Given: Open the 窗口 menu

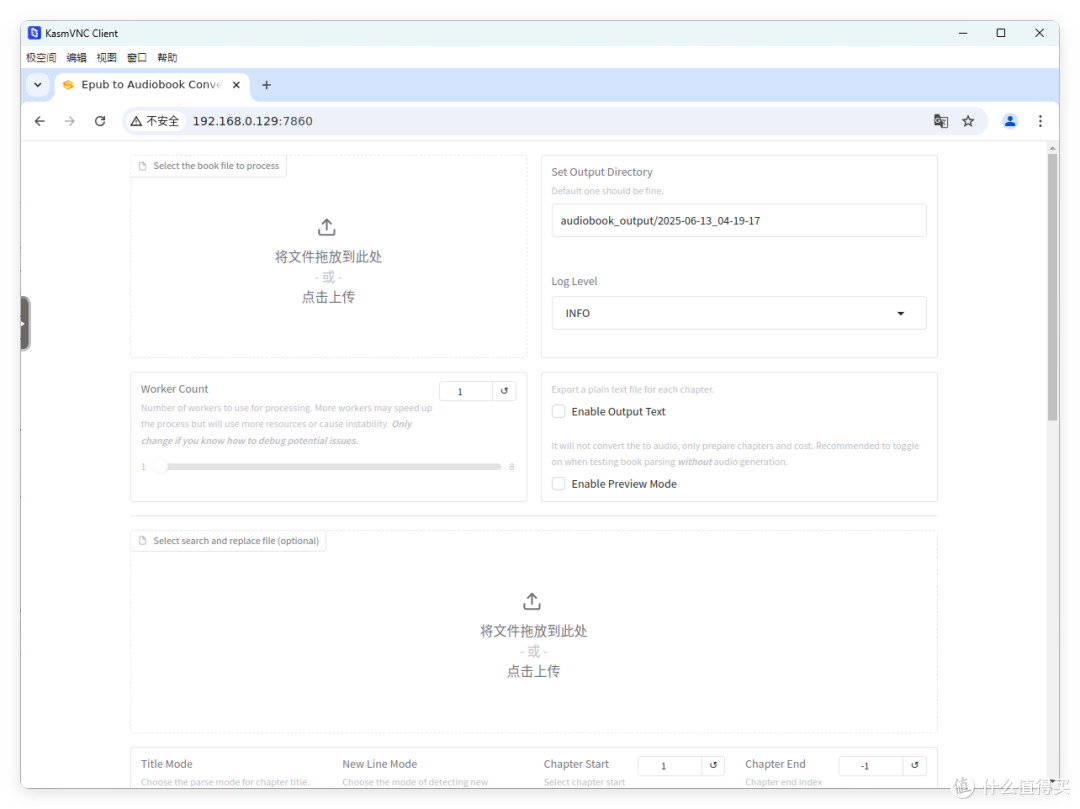Looking at the screenshot, I should 136,58.
